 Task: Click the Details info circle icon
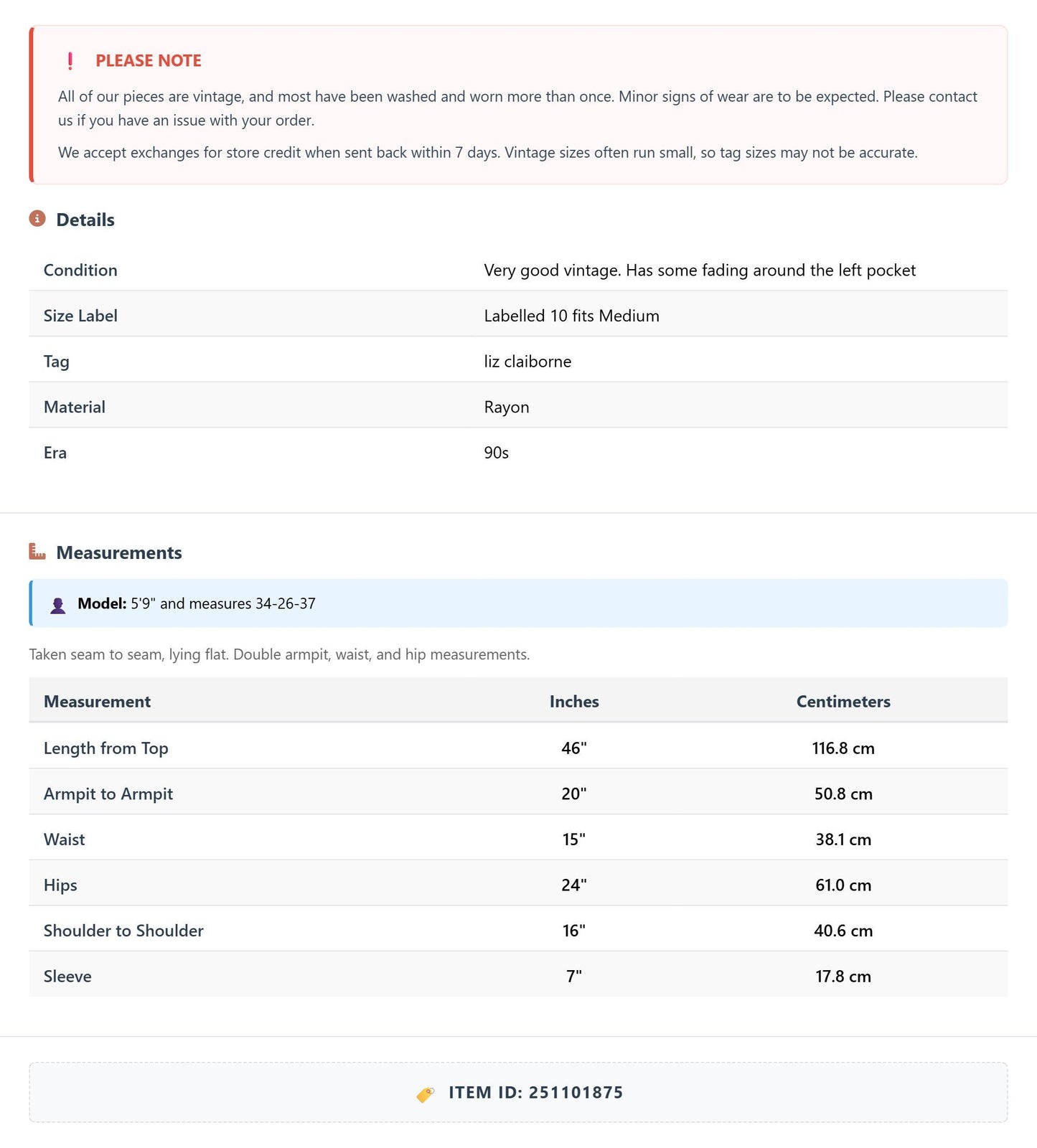37,218
